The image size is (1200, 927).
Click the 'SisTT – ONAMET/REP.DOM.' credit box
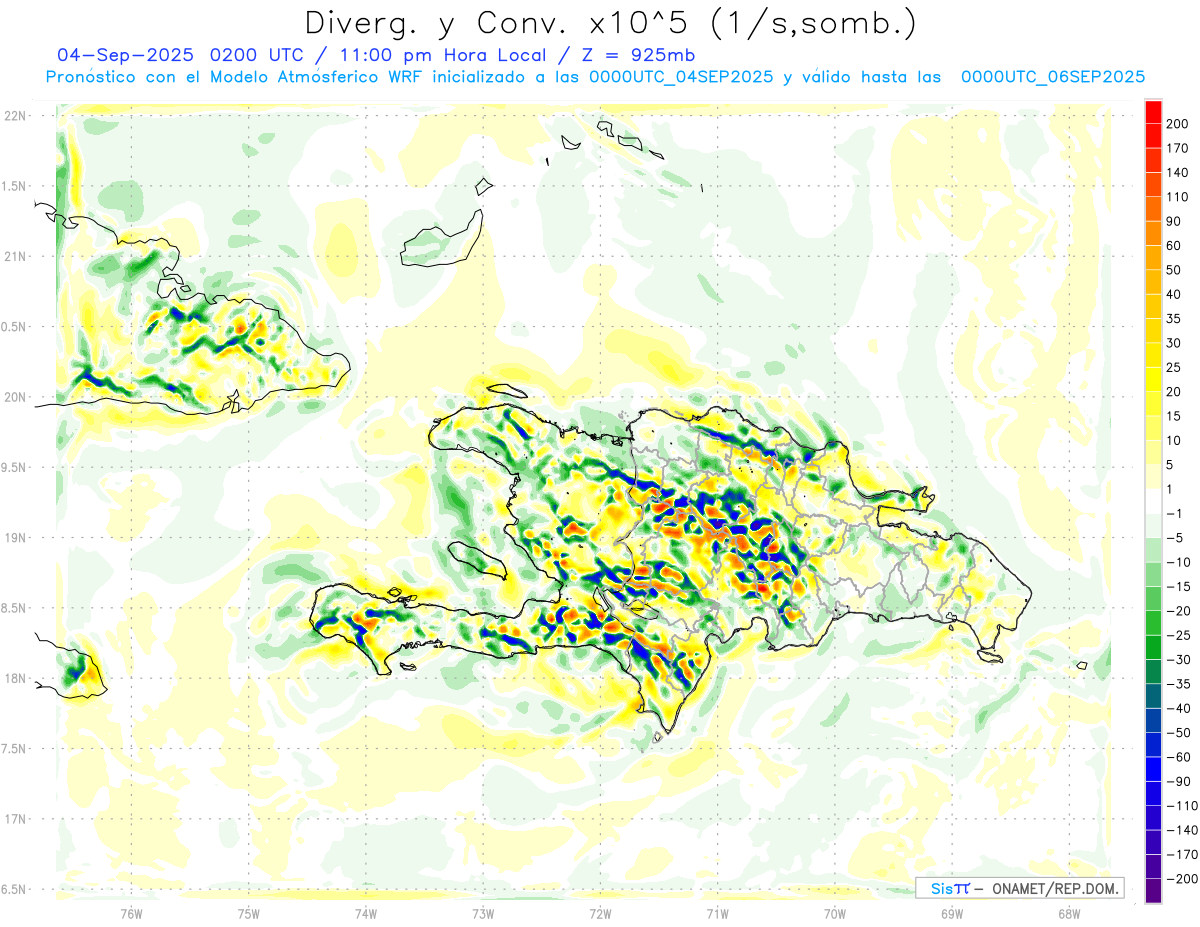(x=1020, y=888)
